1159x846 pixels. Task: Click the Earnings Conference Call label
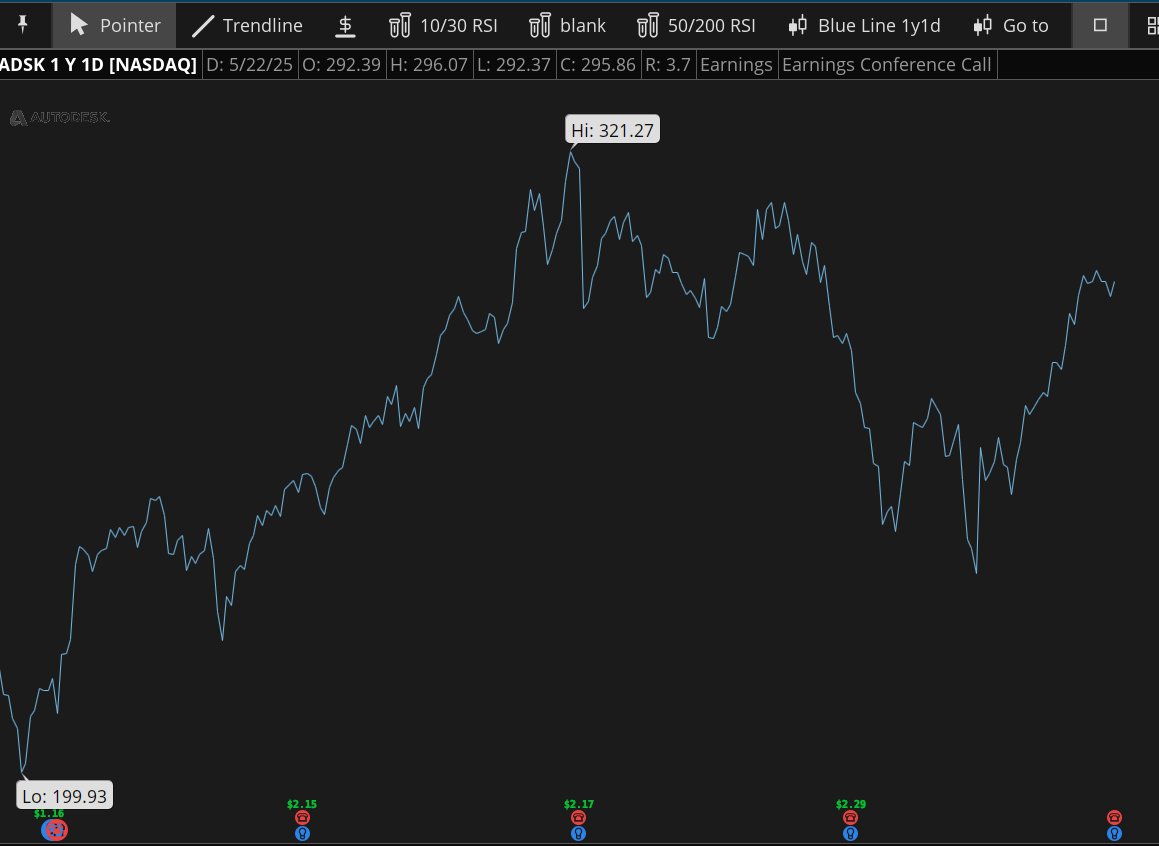886,65
